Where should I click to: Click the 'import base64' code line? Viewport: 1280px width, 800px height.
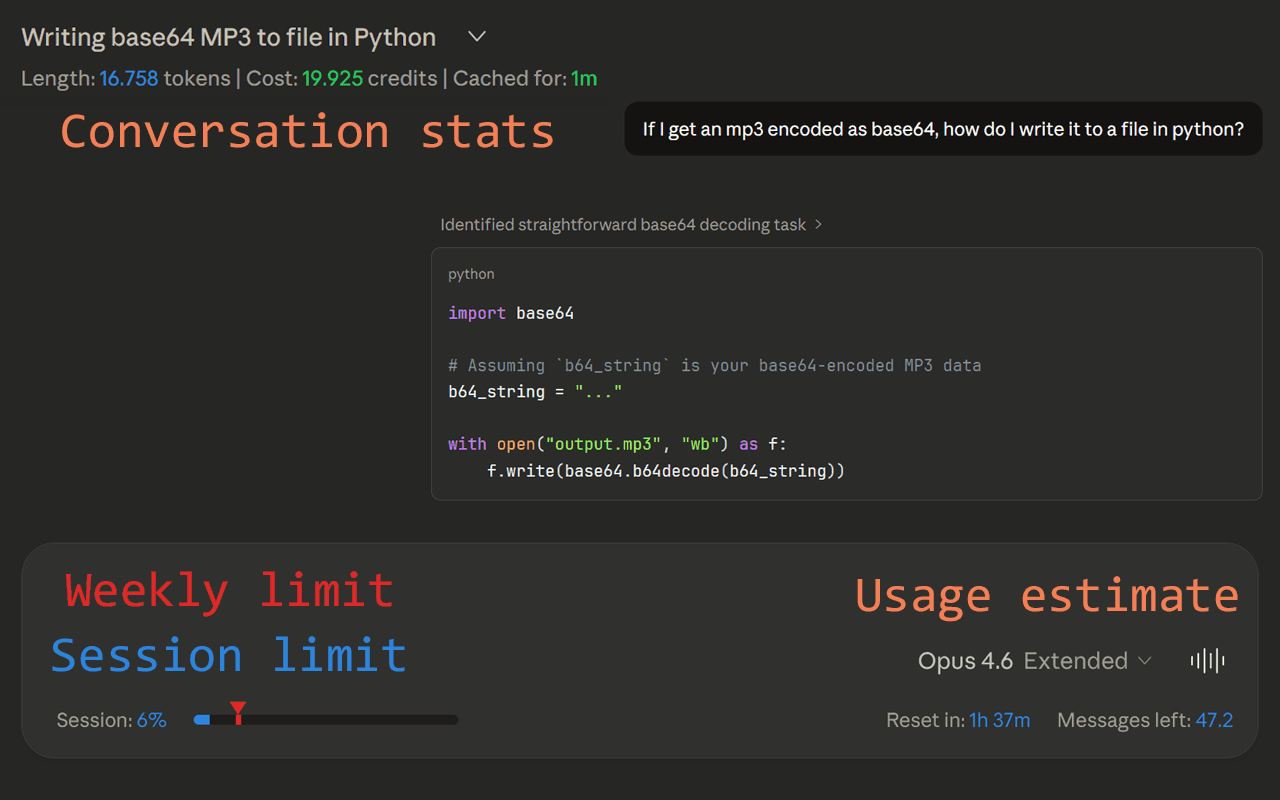(511, 313)
